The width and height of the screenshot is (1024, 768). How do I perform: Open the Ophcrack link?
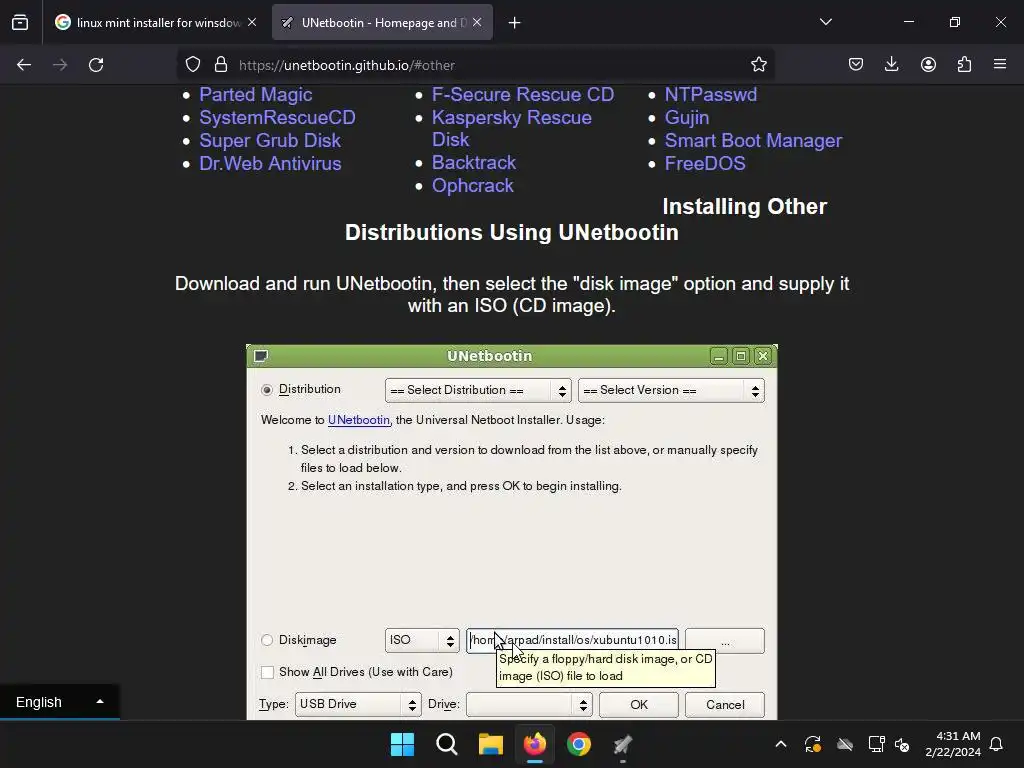pos(472,185)
